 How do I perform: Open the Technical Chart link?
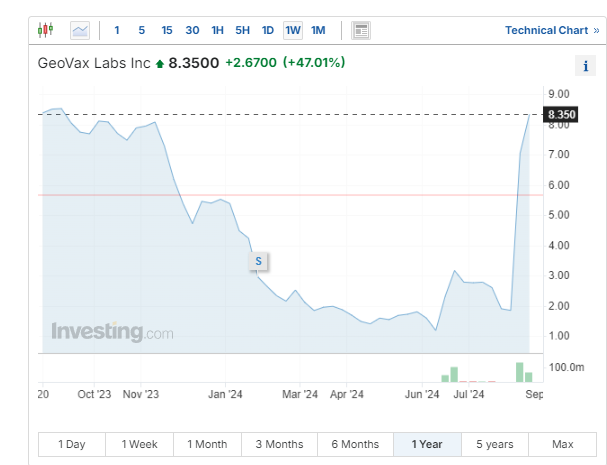[x=552, y=30]
